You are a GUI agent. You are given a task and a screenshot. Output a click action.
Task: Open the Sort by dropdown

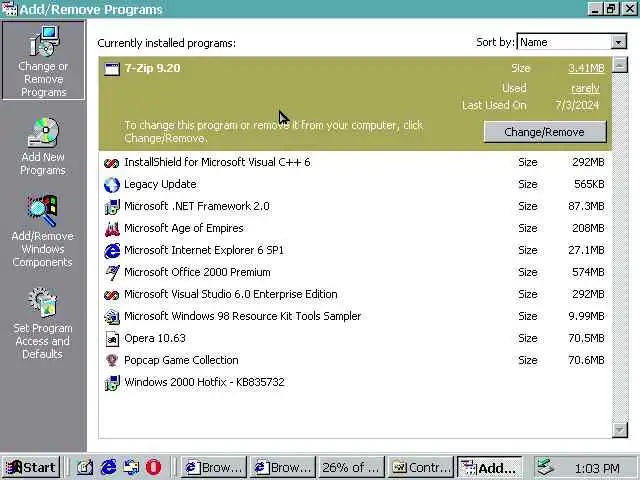[x=618, y=42]
